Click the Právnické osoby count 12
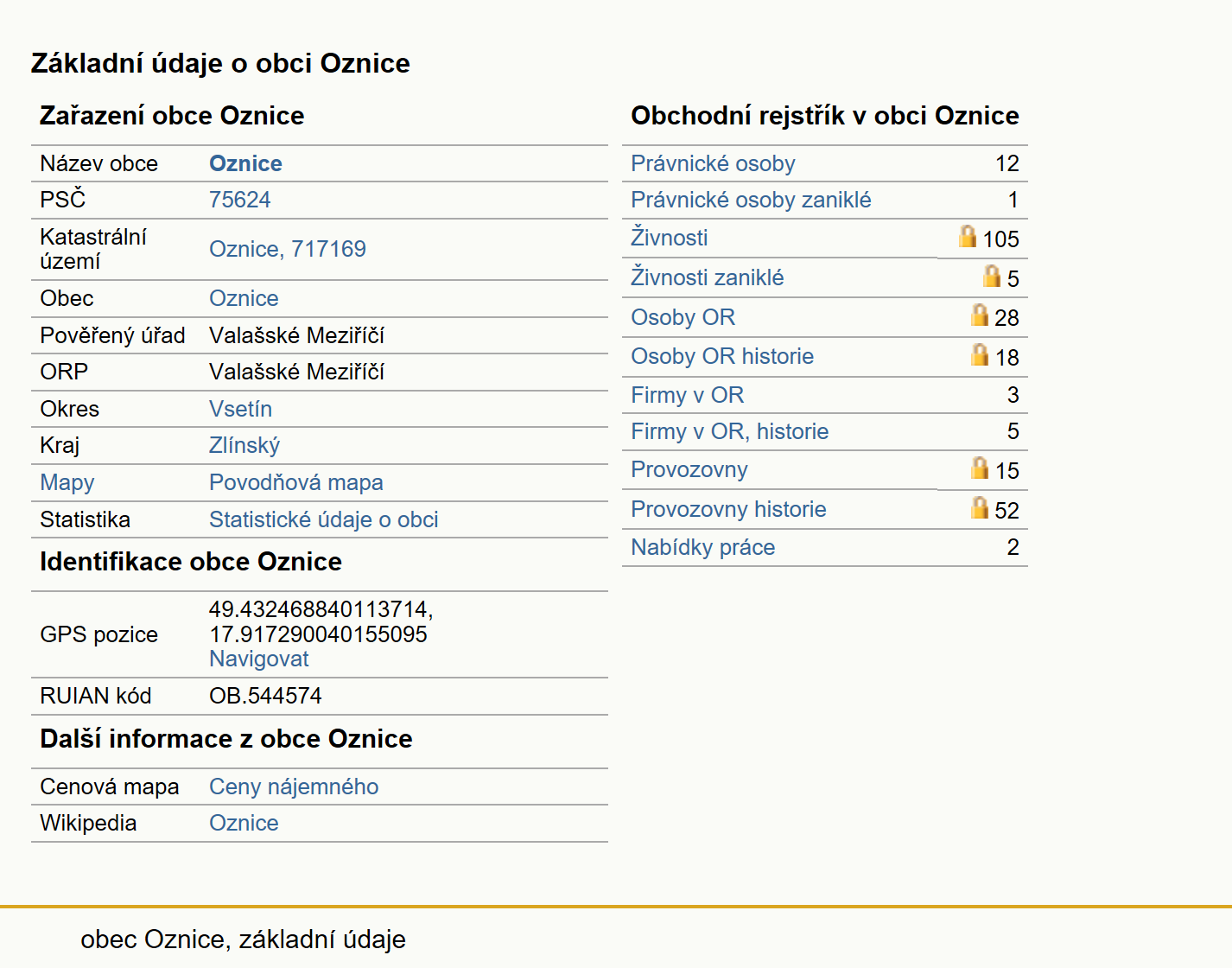1232x968 pixels. 1007,163
